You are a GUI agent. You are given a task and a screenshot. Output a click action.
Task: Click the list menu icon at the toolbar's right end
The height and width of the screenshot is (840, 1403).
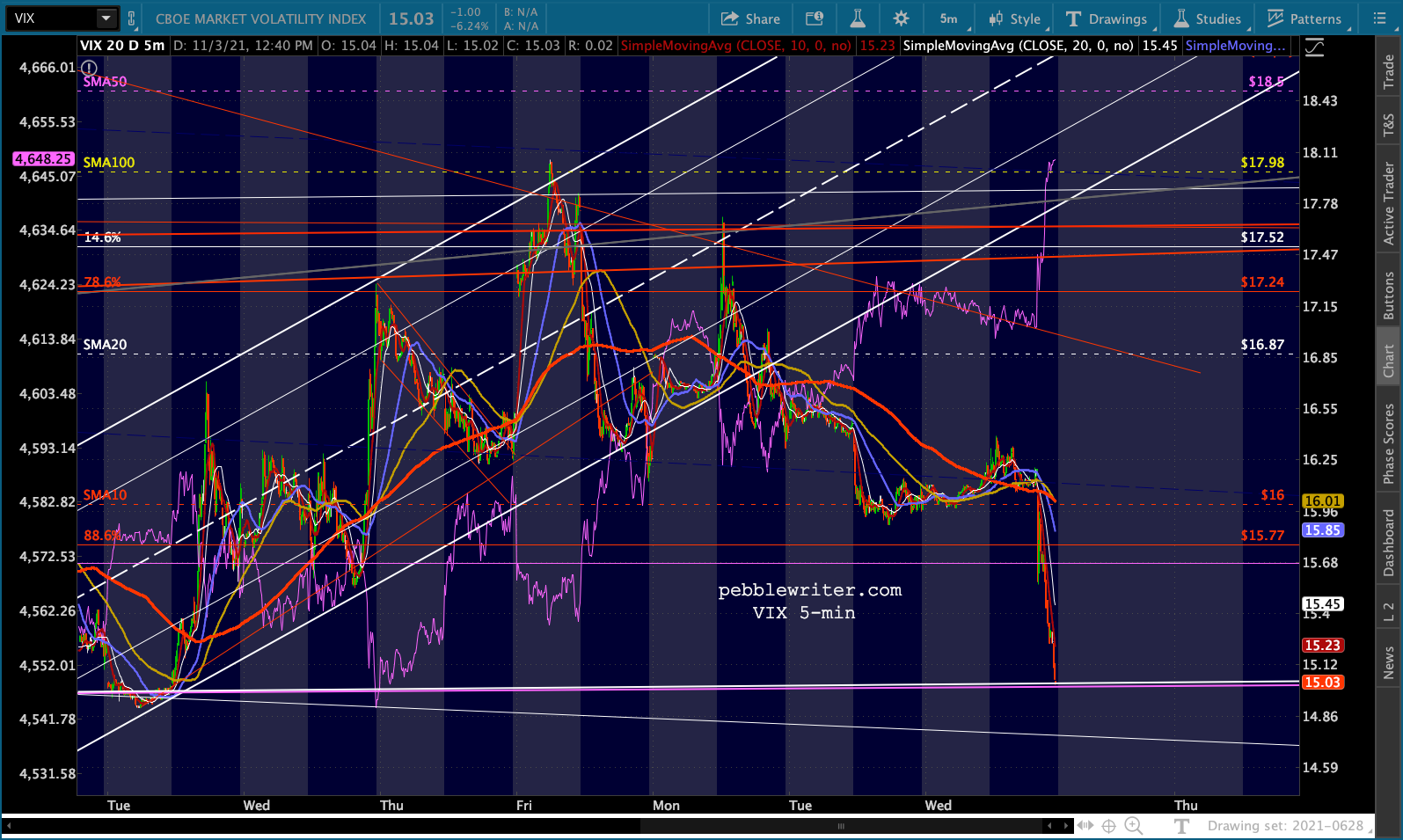tap(1378, 18)
